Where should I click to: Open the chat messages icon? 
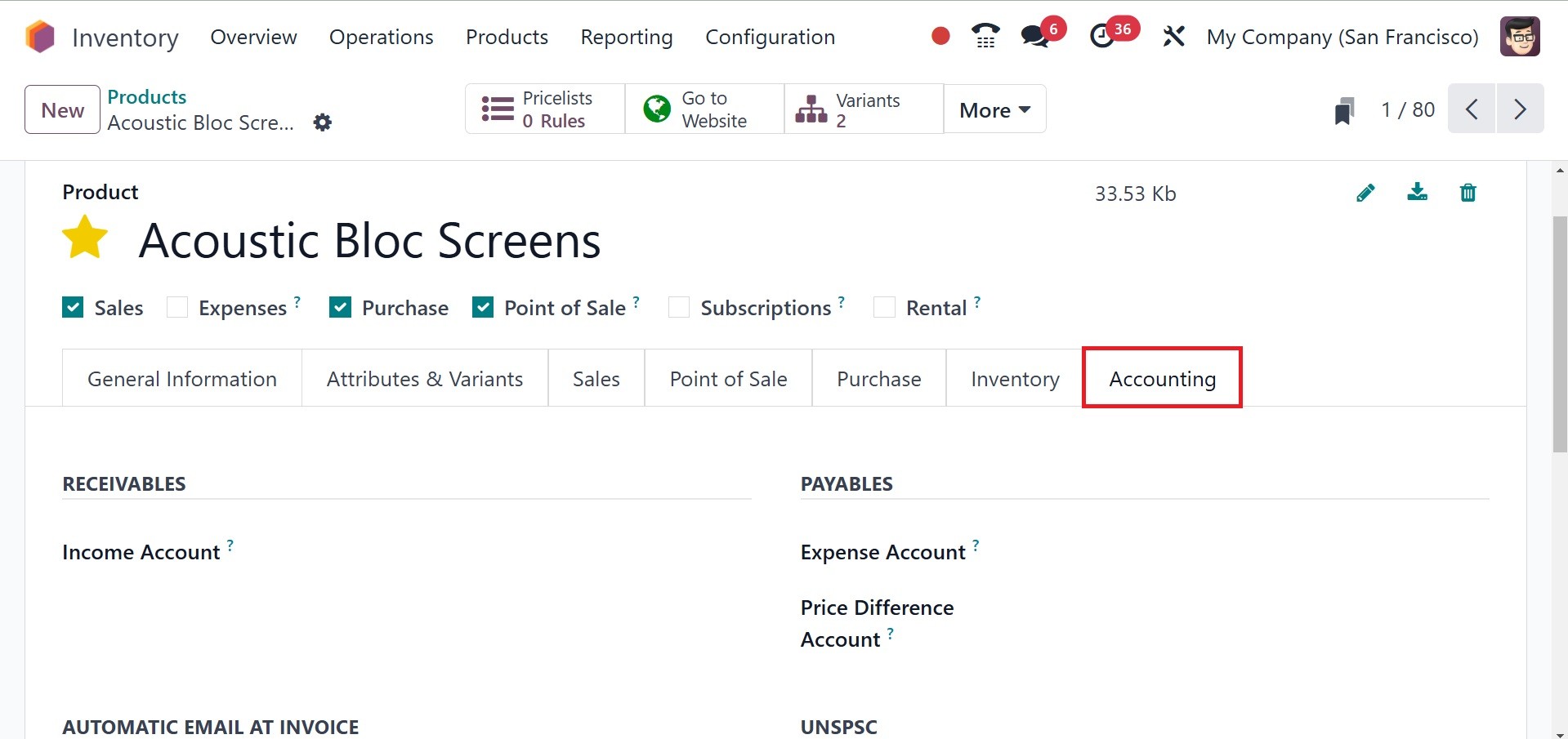[x=1035, y=36]
